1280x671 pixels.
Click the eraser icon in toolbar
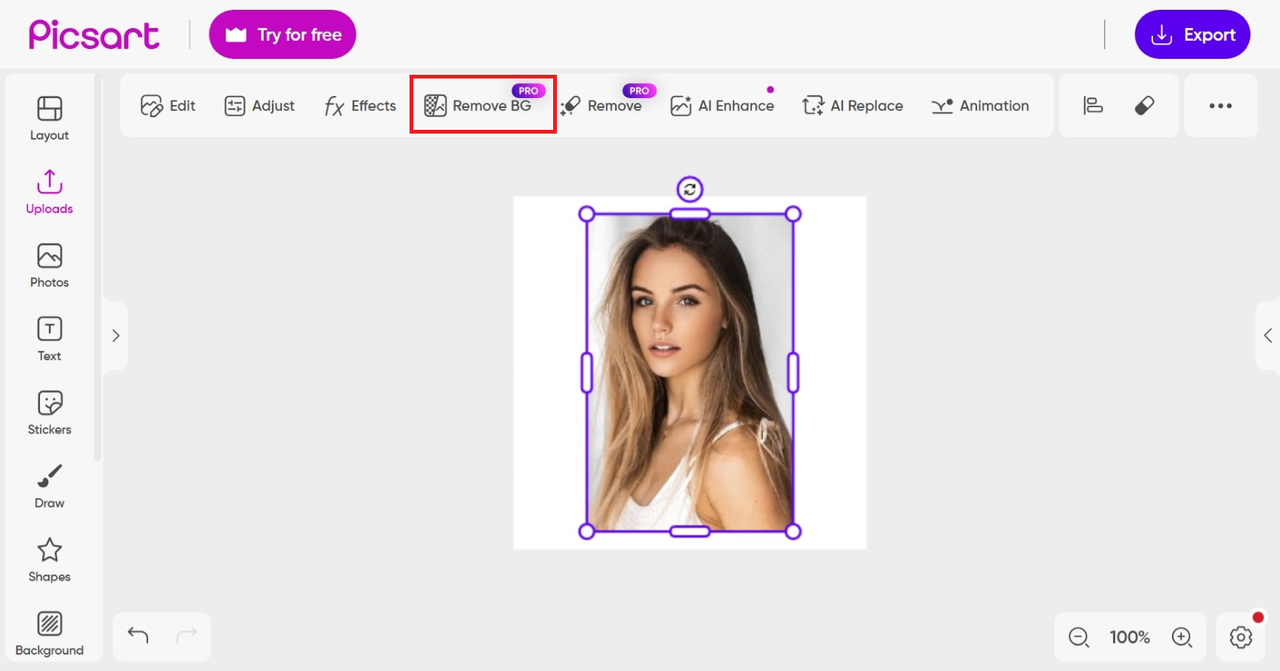(x=1145, y=105)
